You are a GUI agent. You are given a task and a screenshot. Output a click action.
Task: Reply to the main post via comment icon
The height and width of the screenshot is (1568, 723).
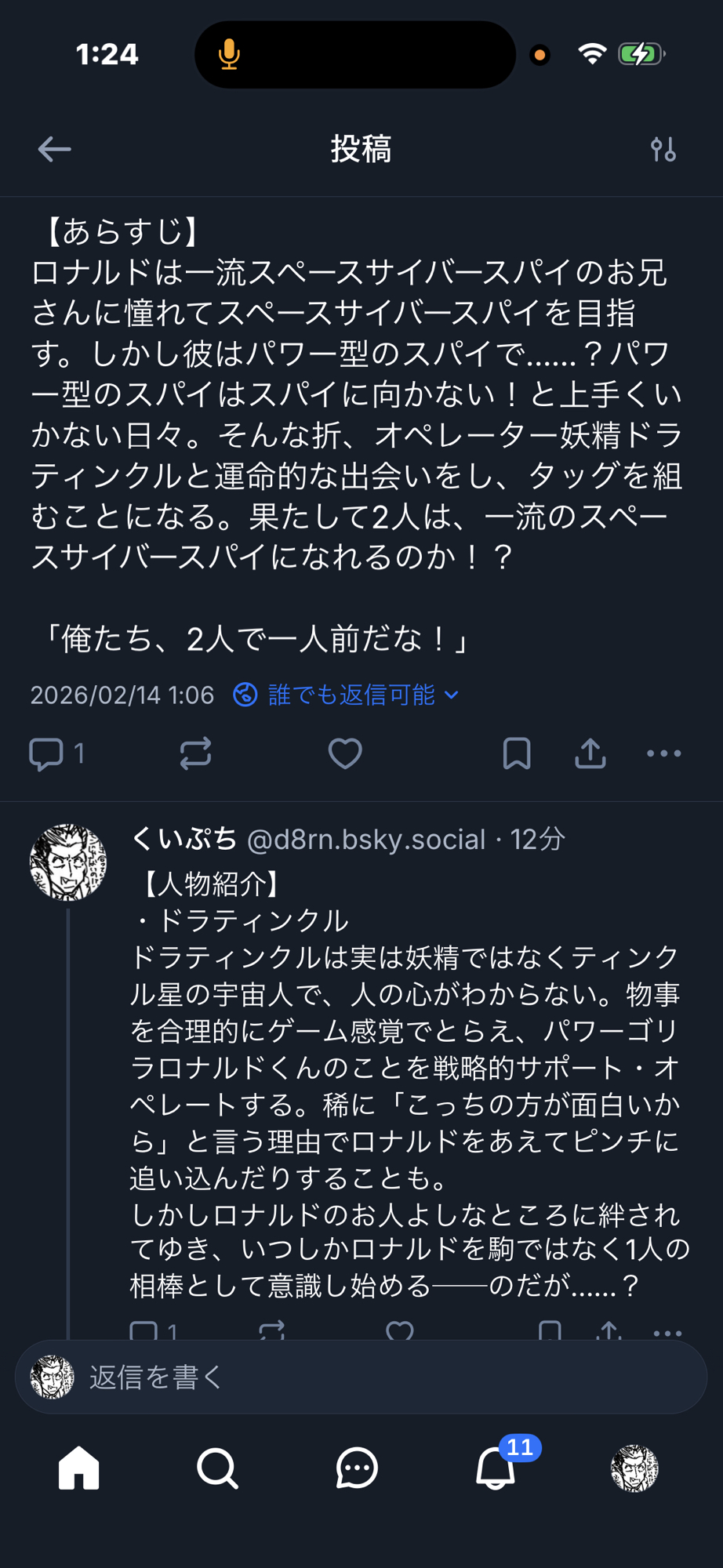point(46,754)
